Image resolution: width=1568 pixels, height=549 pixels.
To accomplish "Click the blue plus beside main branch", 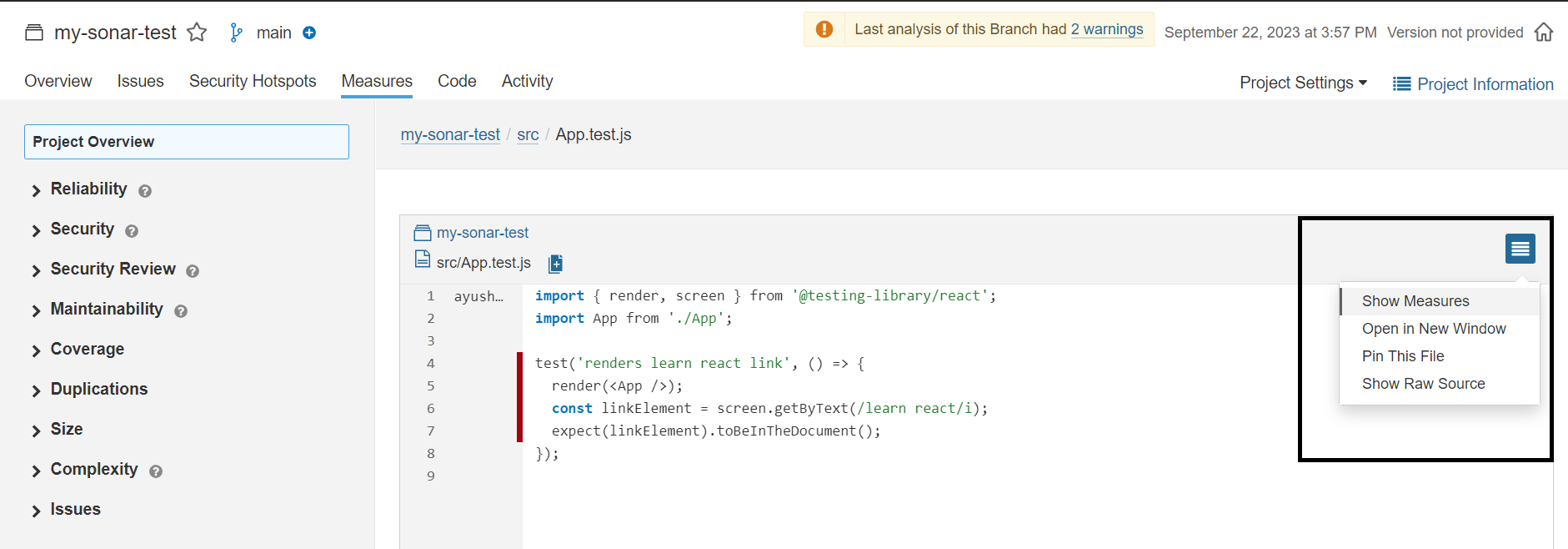I will pyautogui.click(x=309, y=33).
